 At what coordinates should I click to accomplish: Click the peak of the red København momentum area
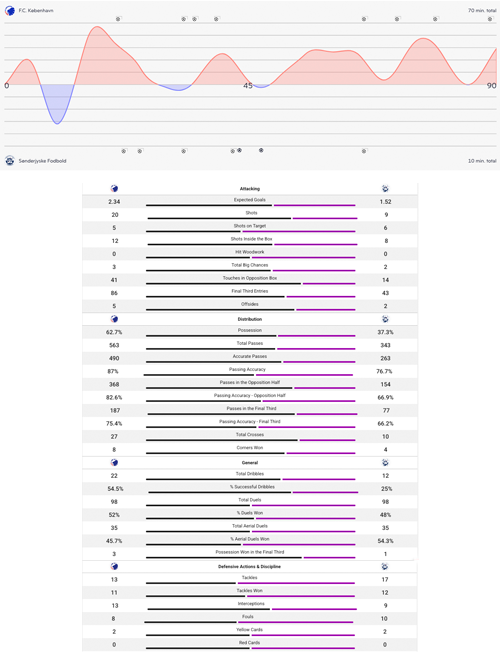[97, 28]
